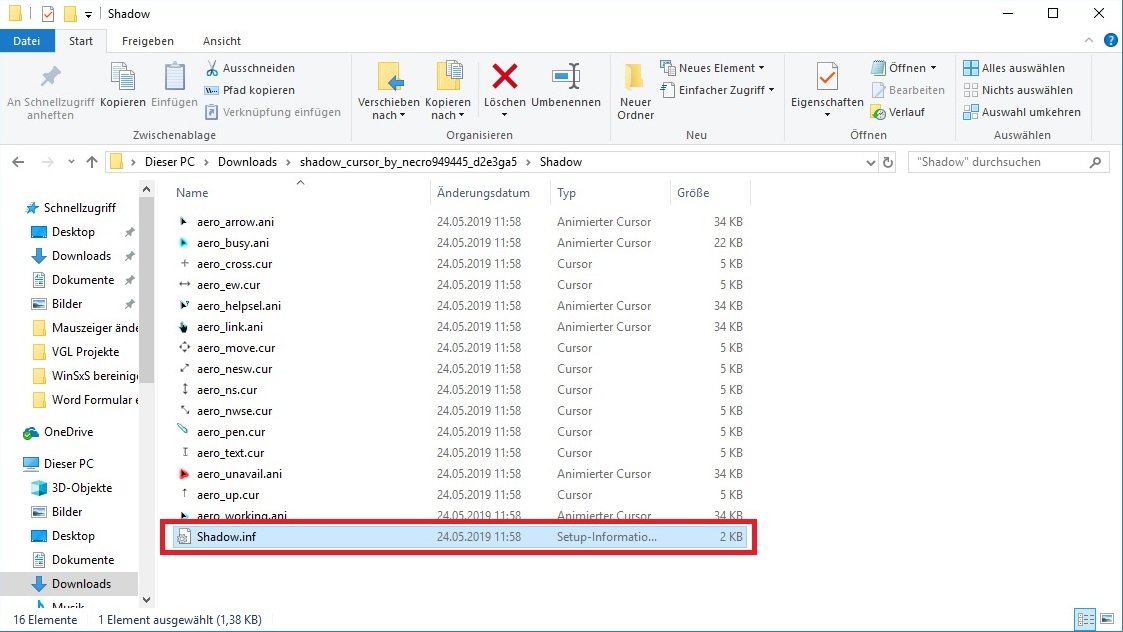This screenshot has height=632, width=1123.
Task: Click the Ausschneiden scissors icon
Action: (213, 68)
